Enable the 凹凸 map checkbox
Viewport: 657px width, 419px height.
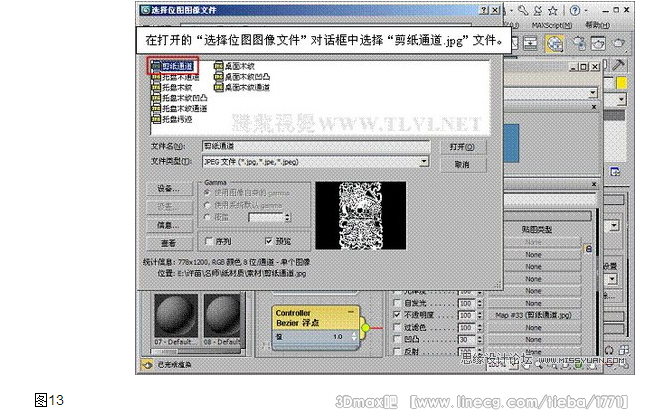pyautogui.click(x=397, y=339)
